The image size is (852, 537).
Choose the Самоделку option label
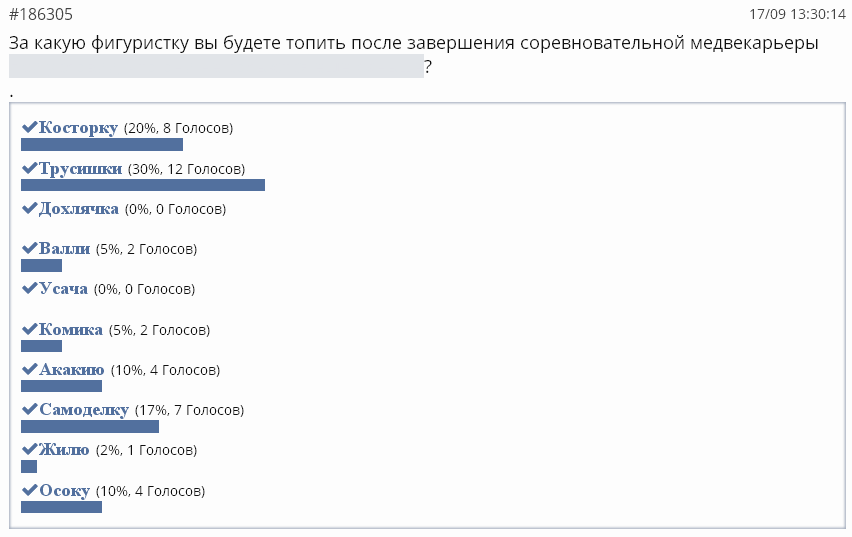tap(84, 410)
